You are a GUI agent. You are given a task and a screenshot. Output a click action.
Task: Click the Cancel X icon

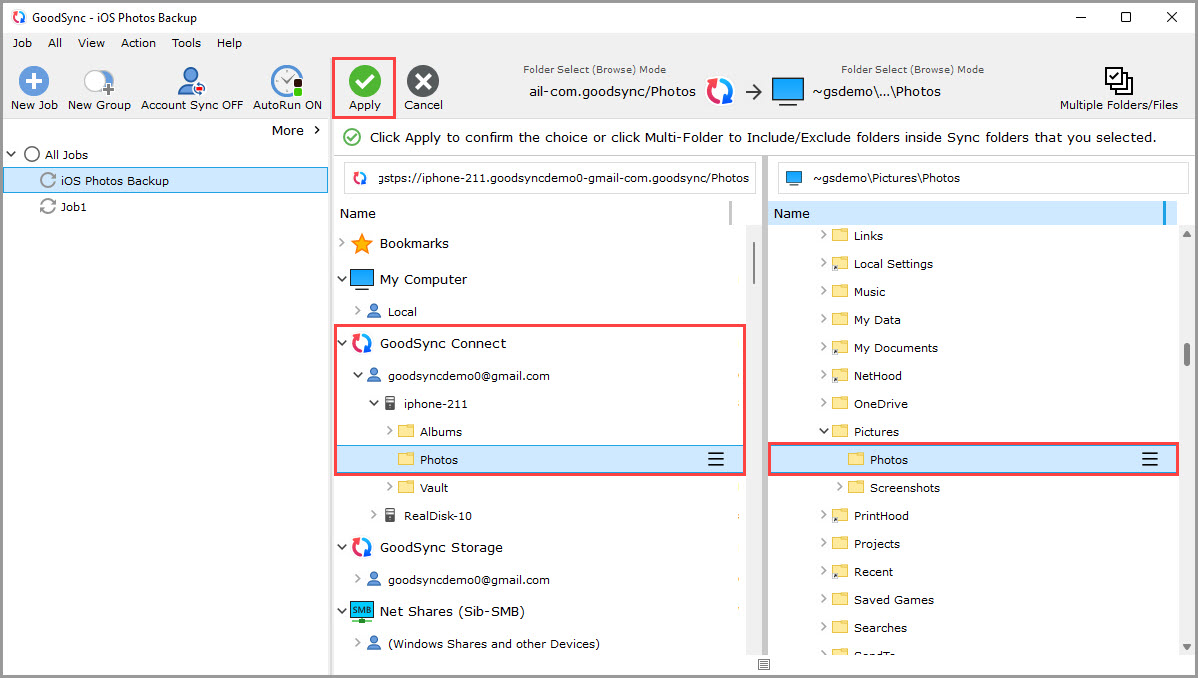423,81
